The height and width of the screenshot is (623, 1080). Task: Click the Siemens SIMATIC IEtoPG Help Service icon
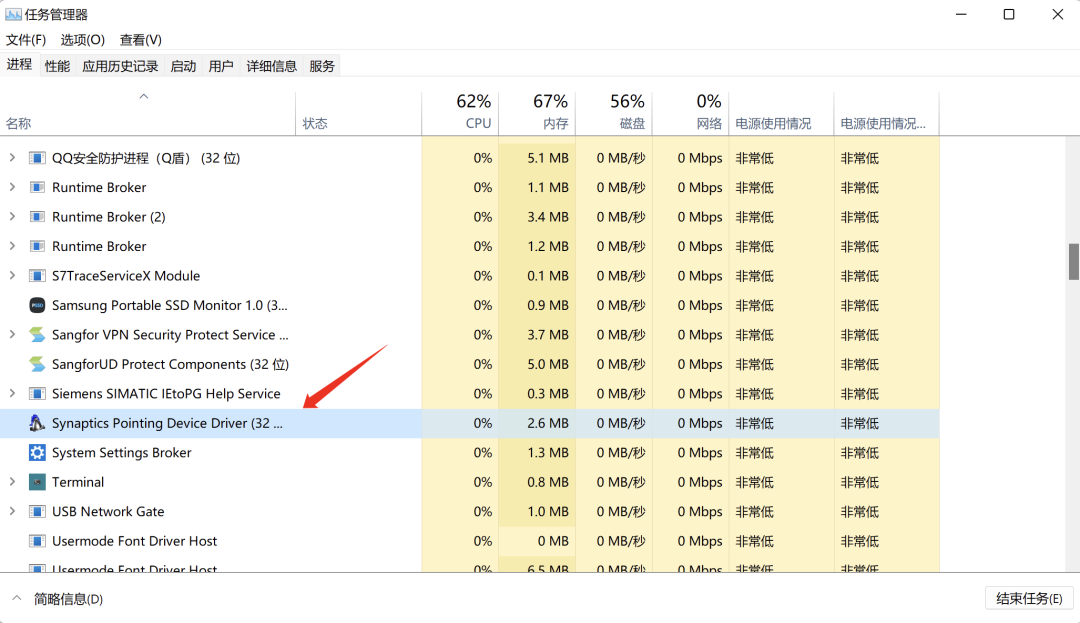37,394
